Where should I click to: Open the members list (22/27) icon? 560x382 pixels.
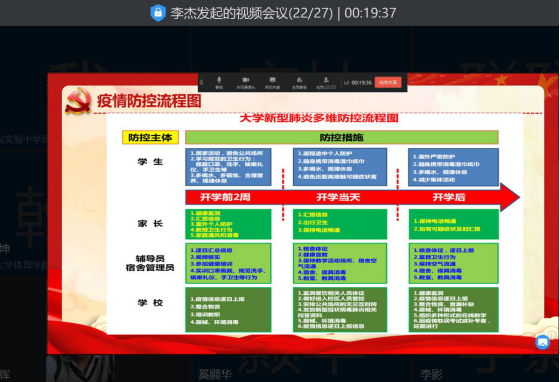tap(326, 82)
